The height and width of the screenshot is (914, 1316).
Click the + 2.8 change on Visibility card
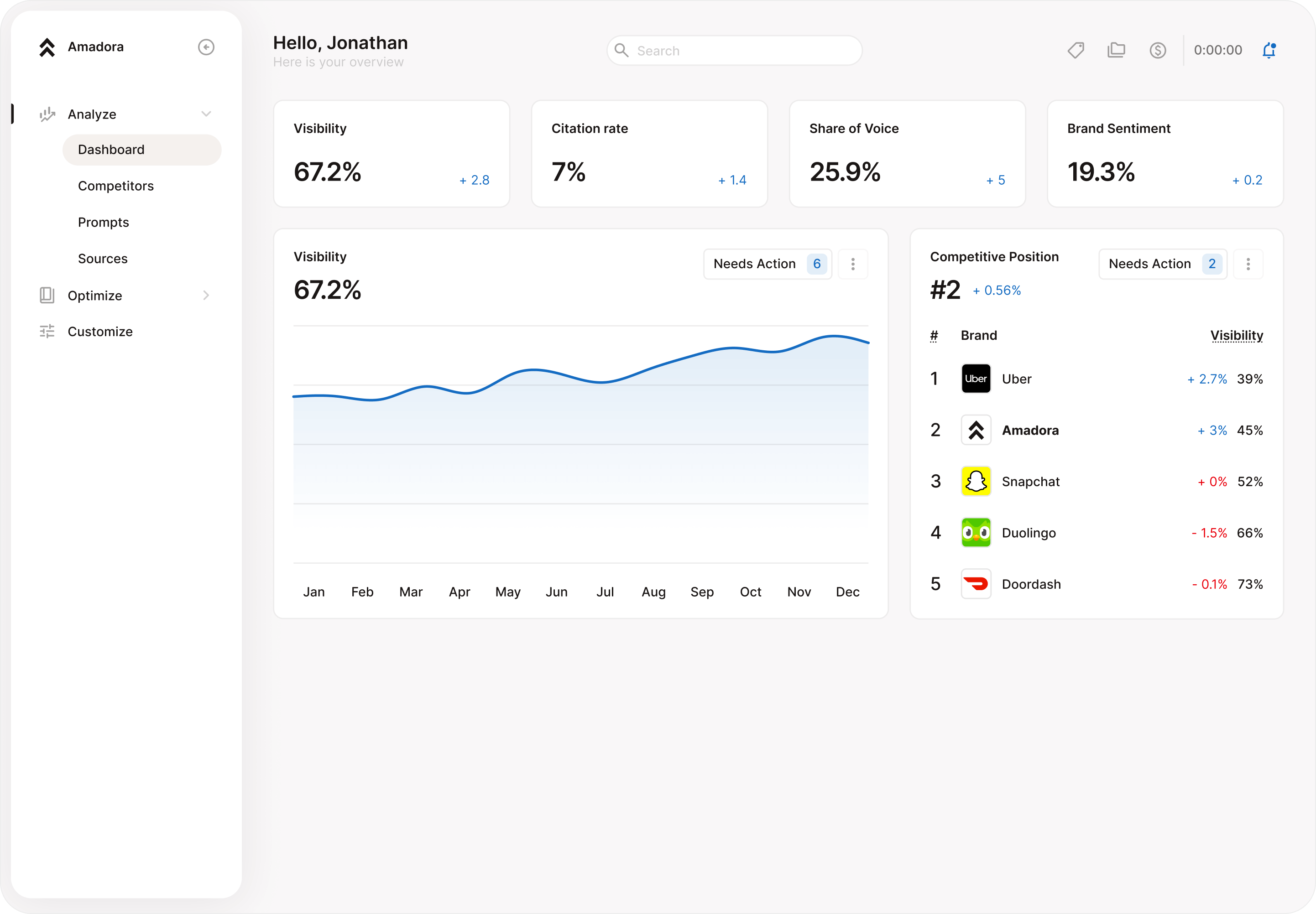pyautogui.click(x=475, y=181)
